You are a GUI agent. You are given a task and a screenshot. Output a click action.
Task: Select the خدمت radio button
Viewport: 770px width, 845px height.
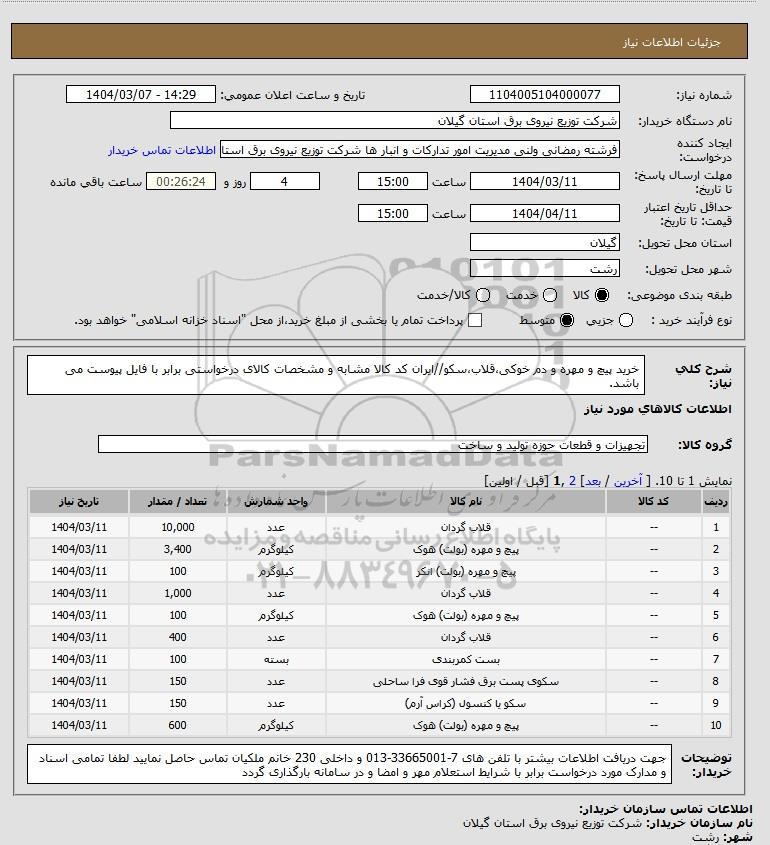[x=550, y=295]
